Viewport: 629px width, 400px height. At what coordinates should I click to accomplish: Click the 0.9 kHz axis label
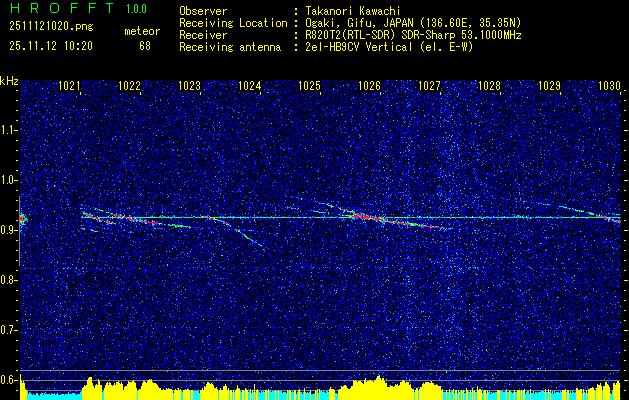(8, 230)
